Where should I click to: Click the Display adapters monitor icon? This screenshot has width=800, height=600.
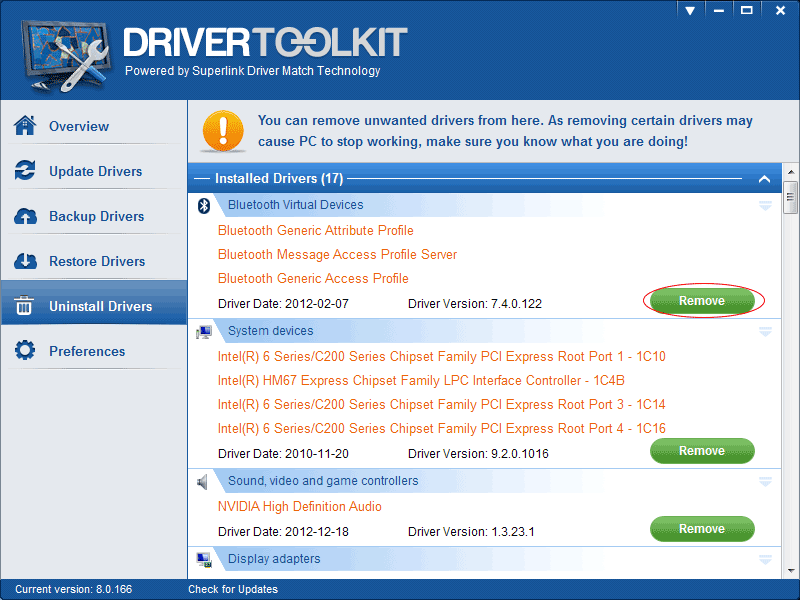tap(204, 560)
